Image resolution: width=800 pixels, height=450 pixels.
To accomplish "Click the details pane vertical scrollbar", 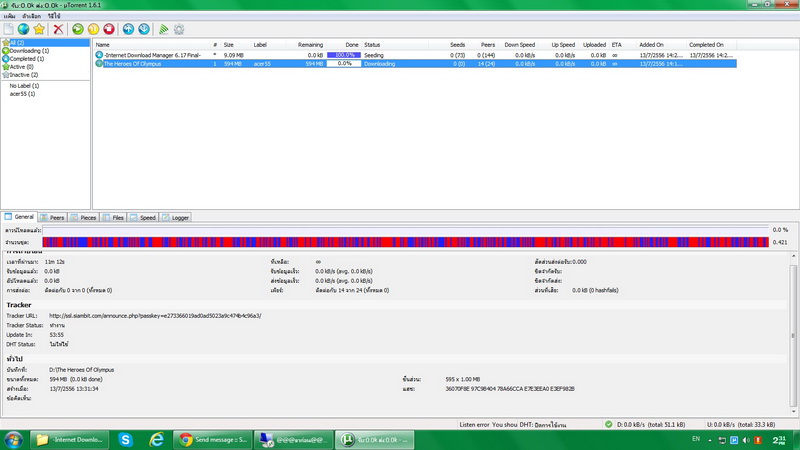I will click(793, 335).
